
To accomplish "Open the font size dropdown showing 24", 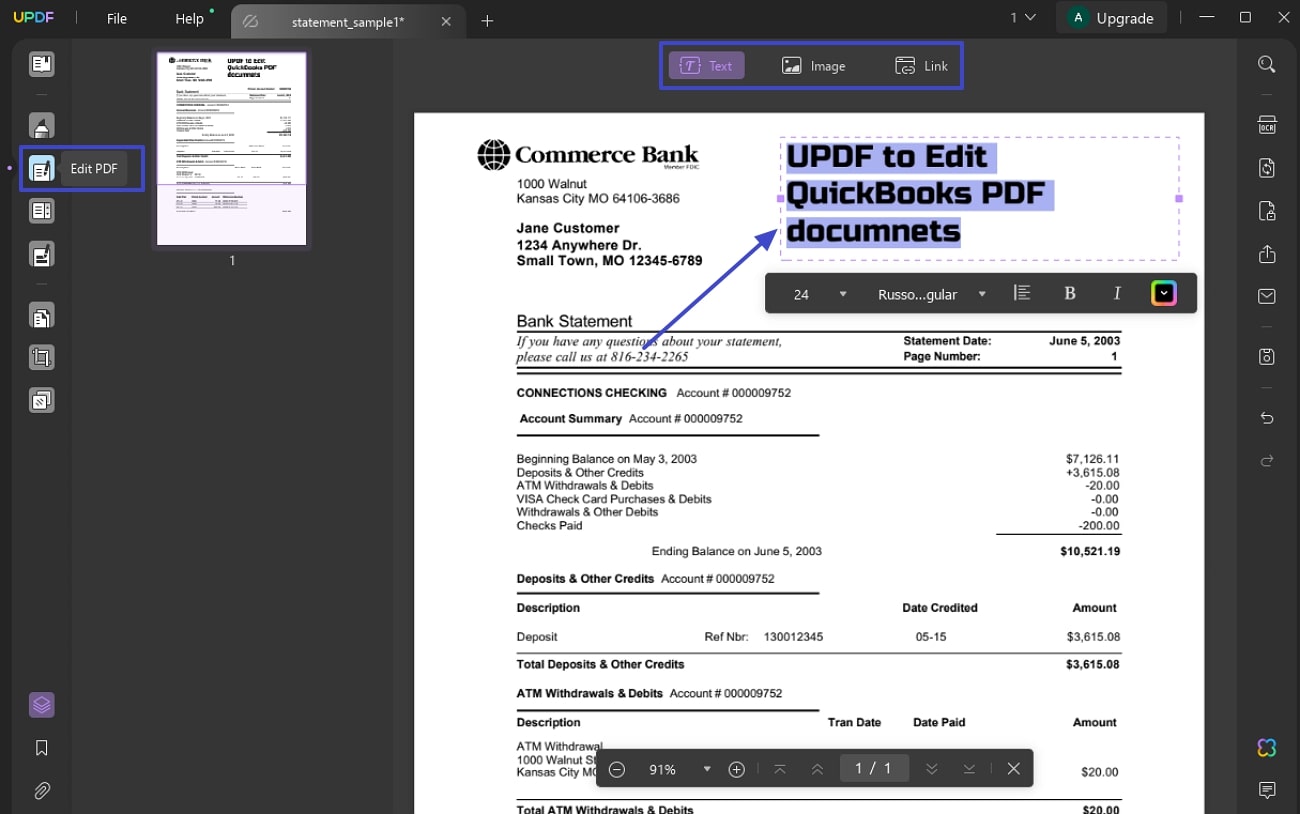I will 815,293.
